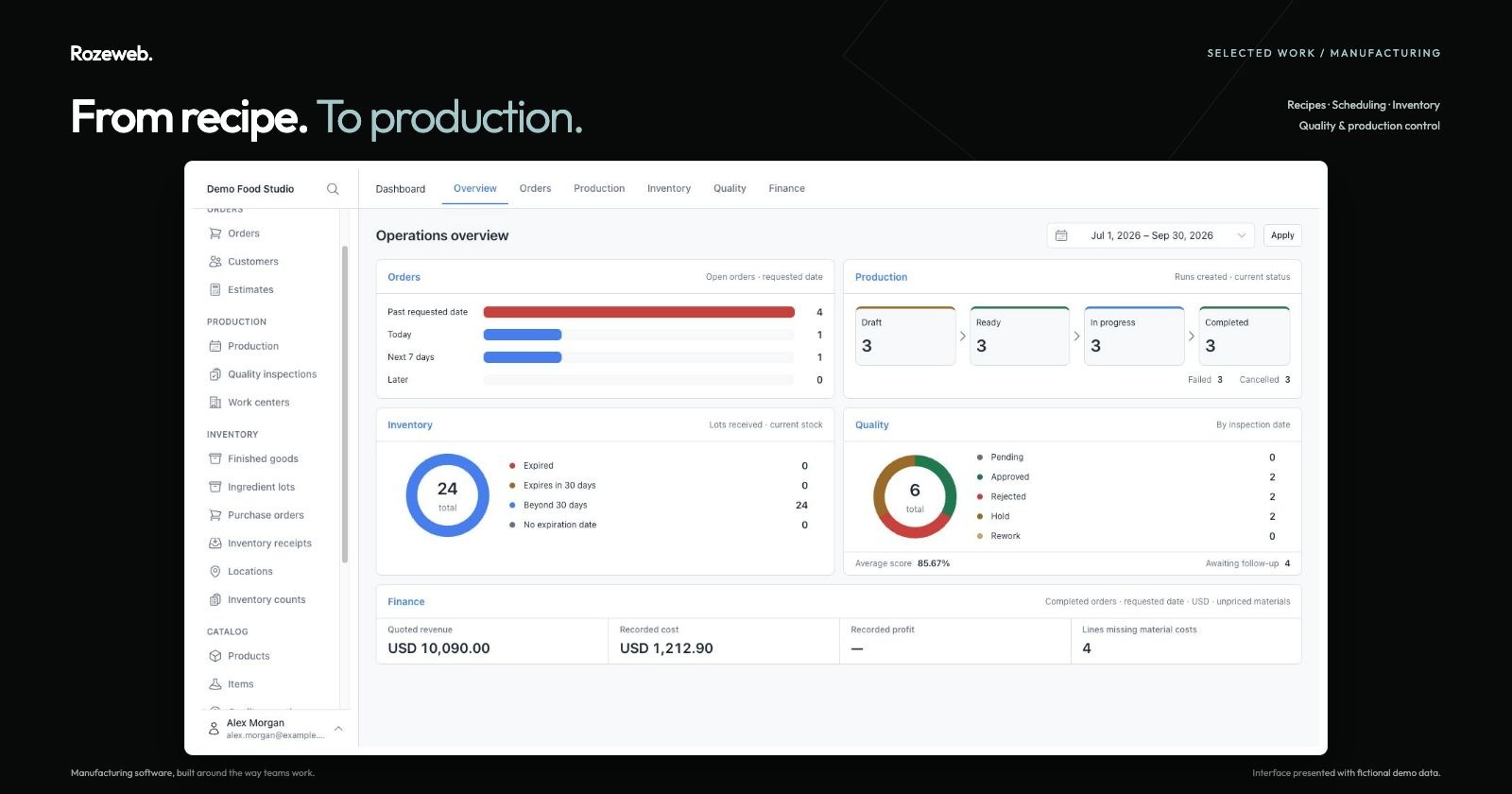Click the red Past requested date bar
Screen dimensions: 1512x794
639,312
